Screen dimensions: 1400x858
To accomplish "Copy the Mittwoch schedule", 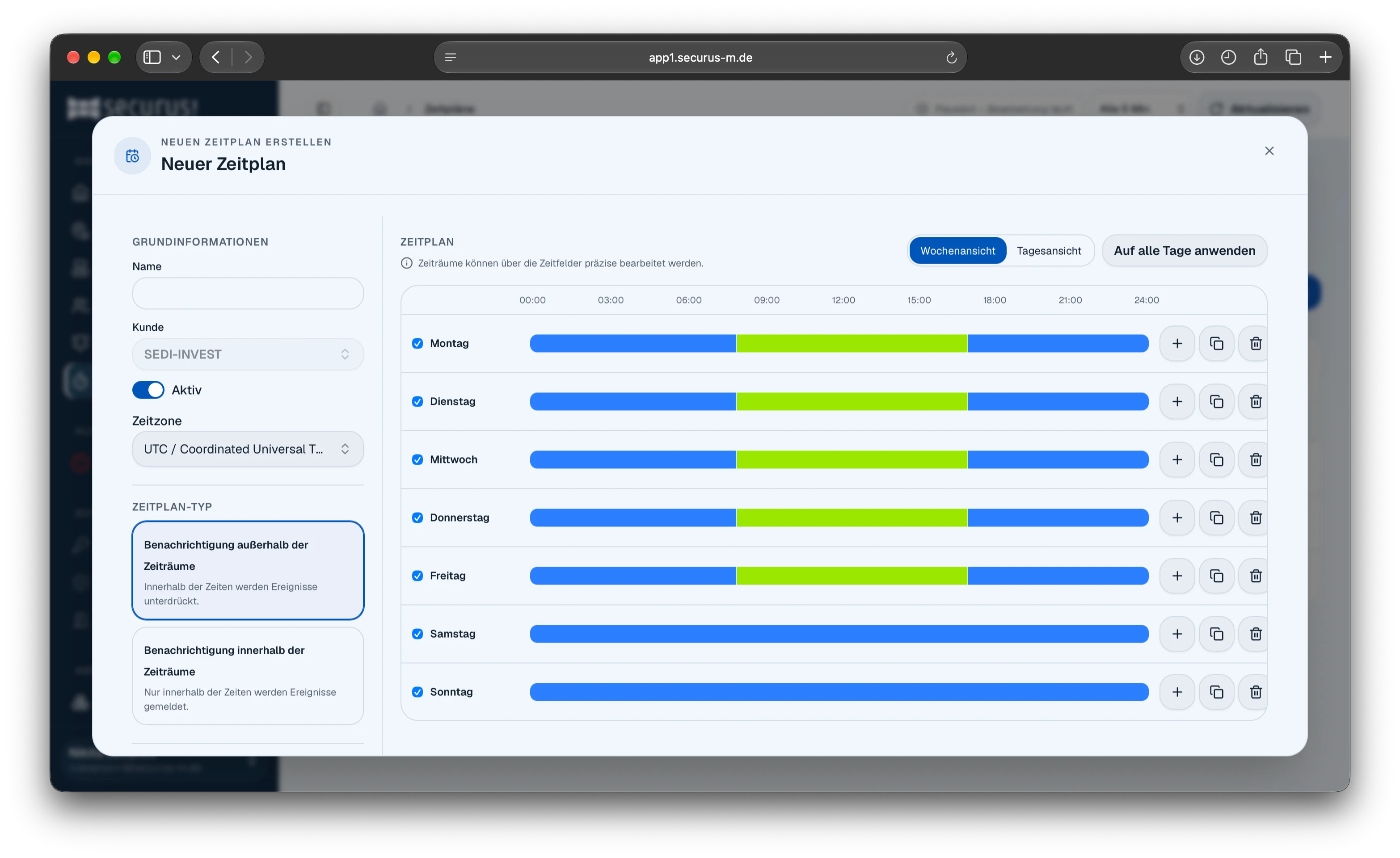I will point(1216,459).
